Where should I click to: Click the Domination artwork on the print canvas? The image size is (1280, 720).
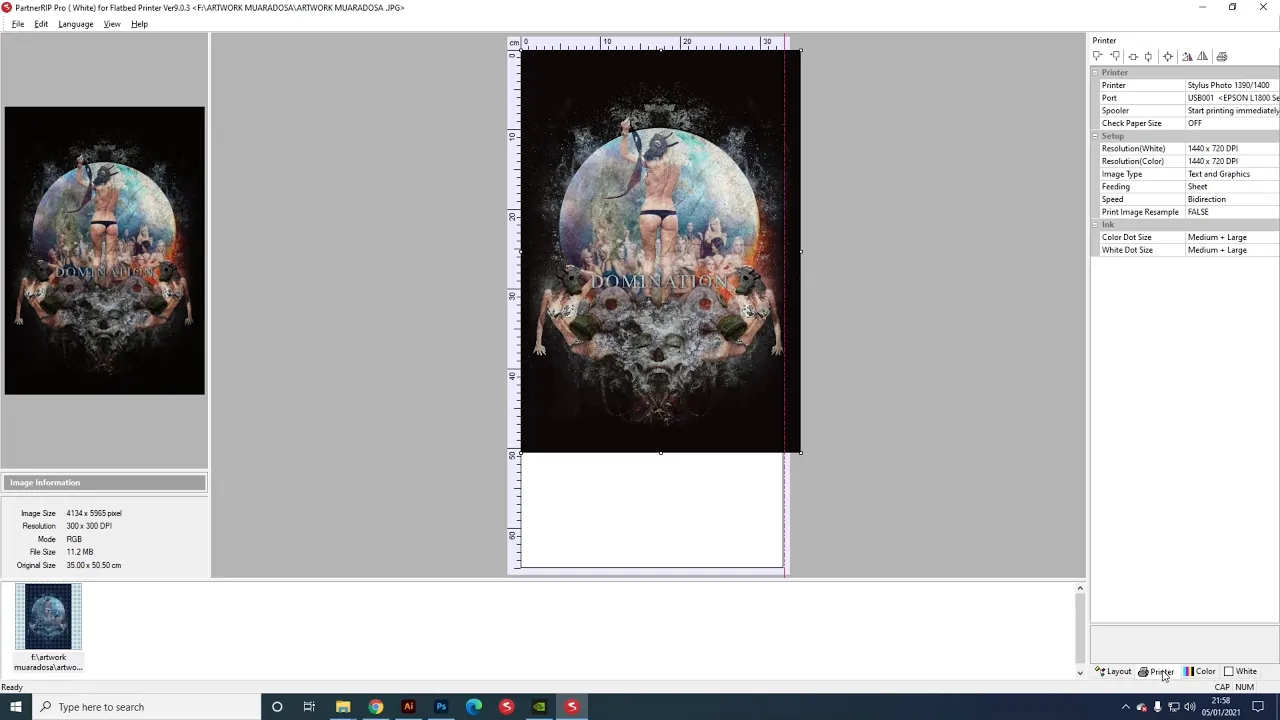click(660, 252)
